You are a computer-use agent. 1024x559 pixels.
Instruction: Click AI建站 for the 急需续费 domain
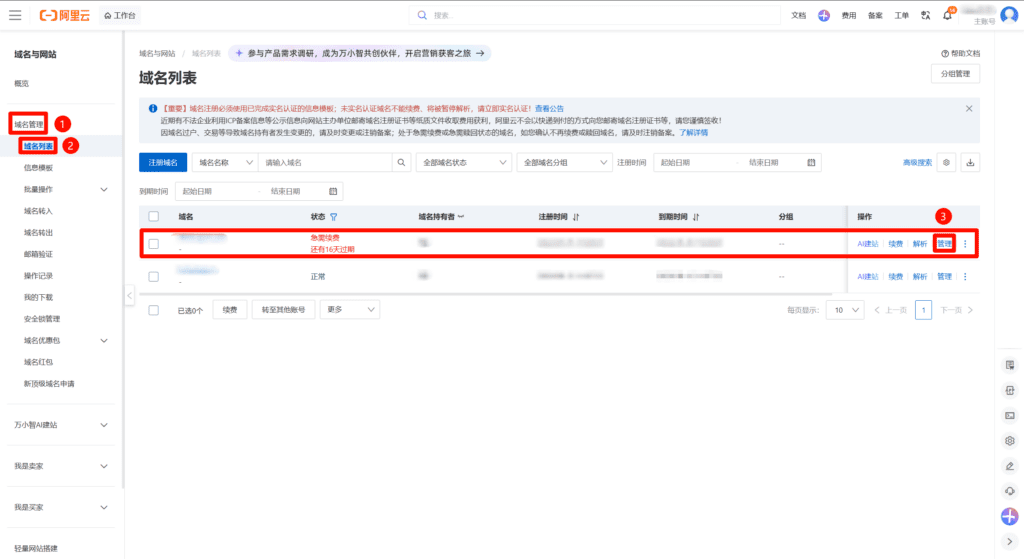click(x=868, y=244)
